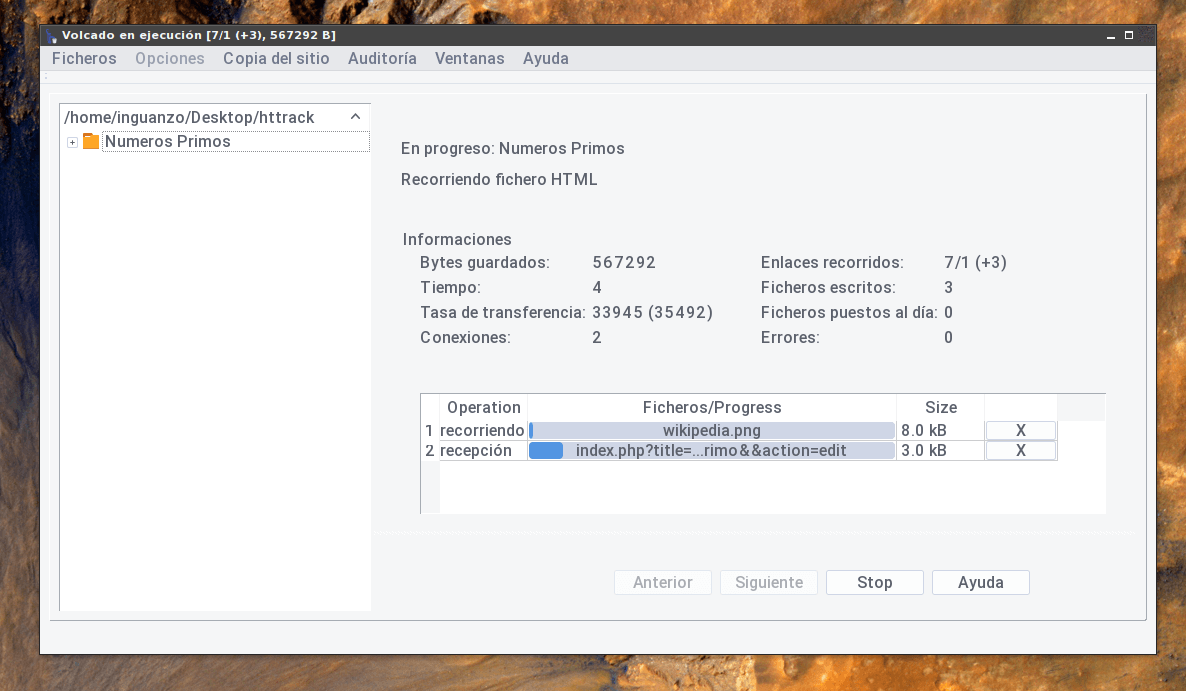
Task: Select the recorriendo row in the transfer table
Action: (x=483, y=430)
